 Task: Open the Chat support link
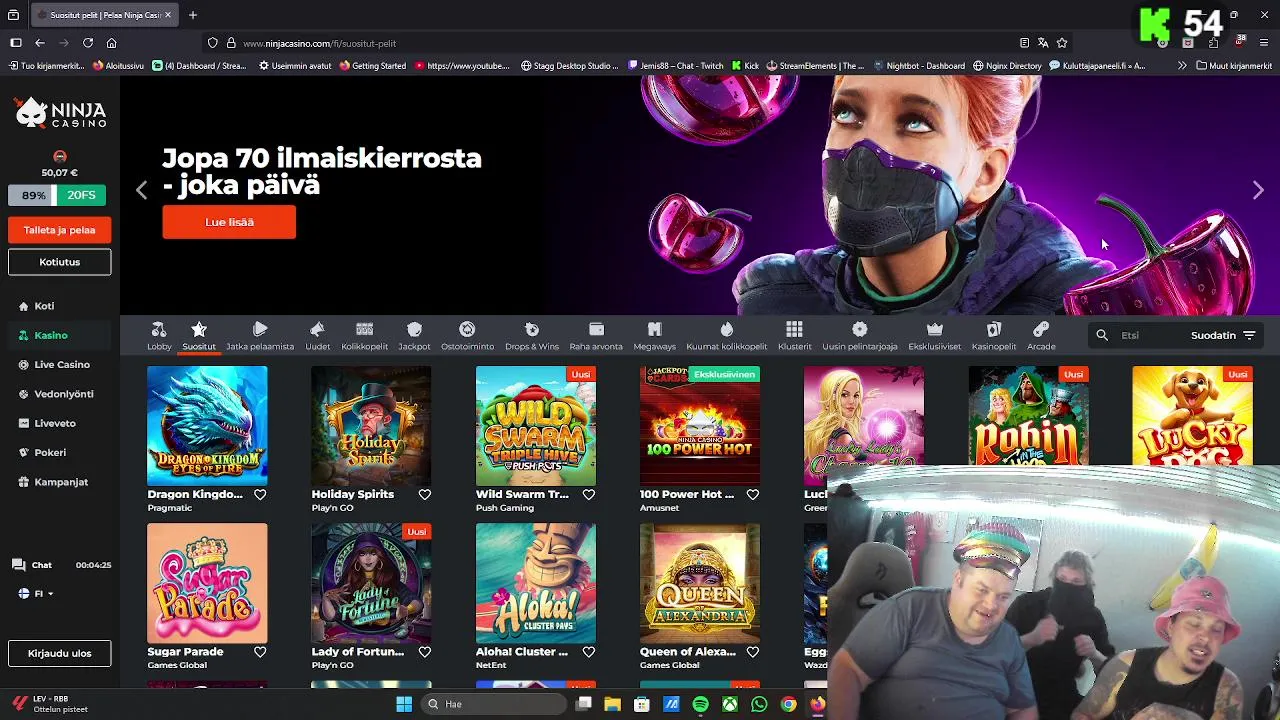click(x=33, y=565)
